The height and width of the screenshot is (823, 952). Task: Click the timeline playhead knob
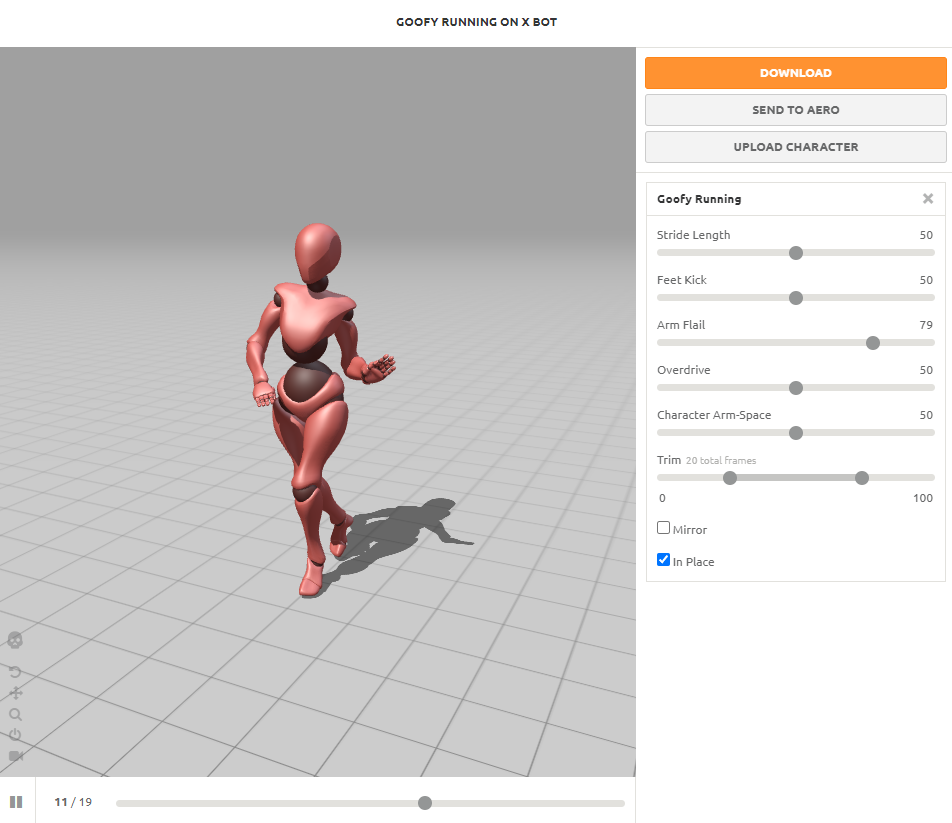pos(425,803)
